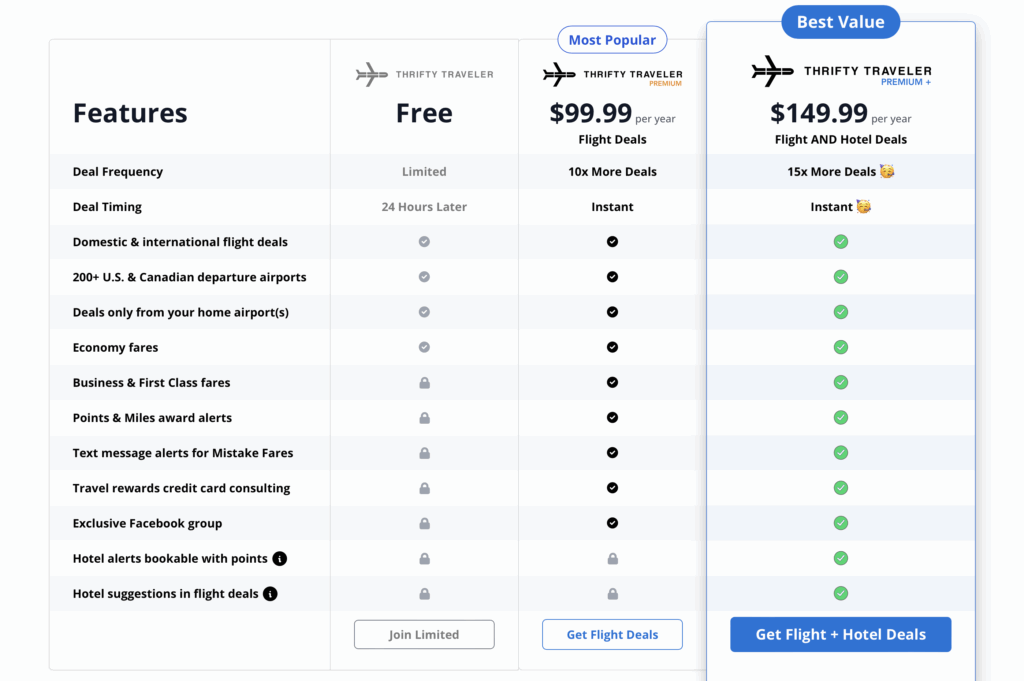The image size is (1024, 681).
Task: Click the Join Limited button
Action: [424, 634]
